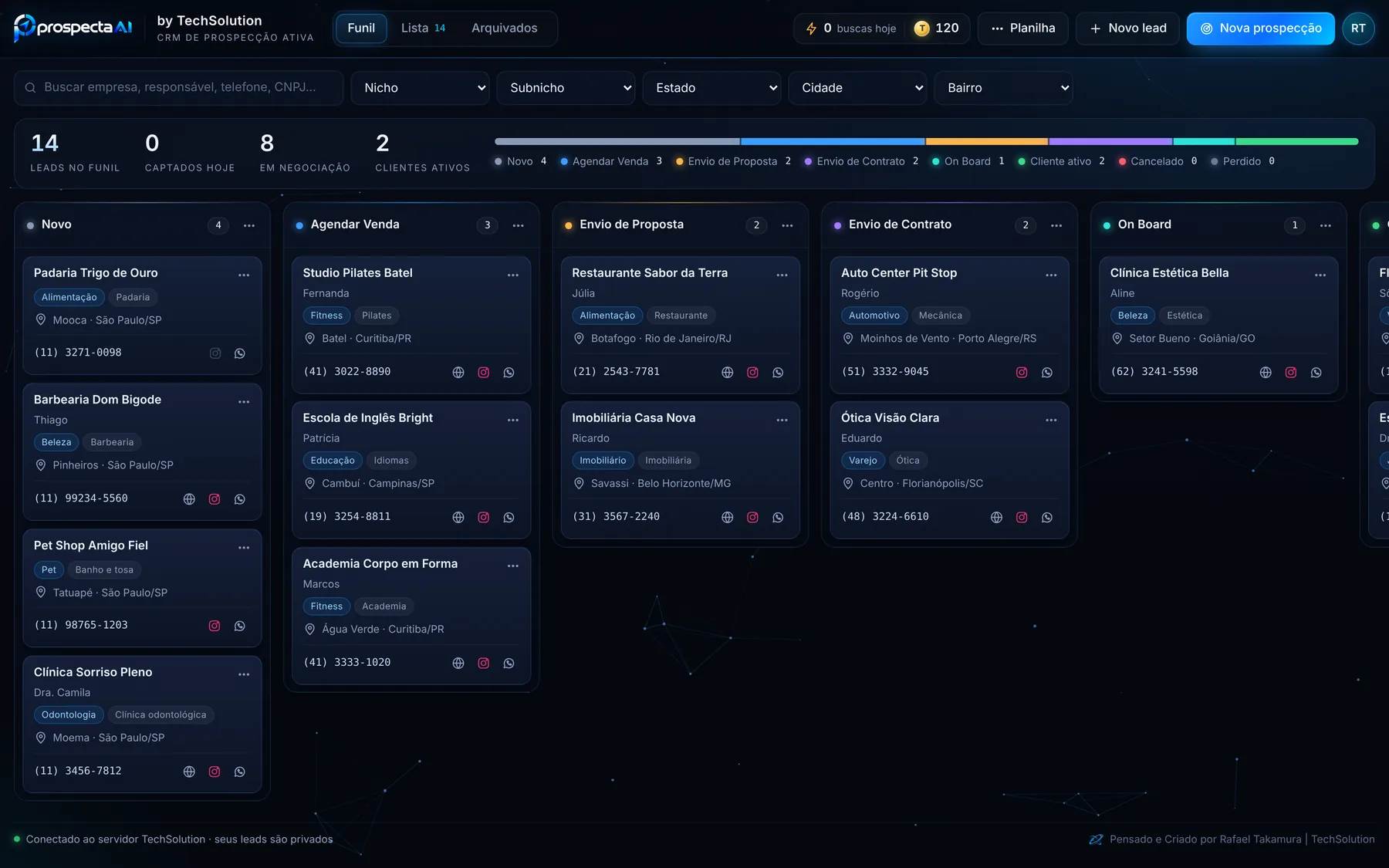This screenshot has width=1389, height=868.
Task: Open the Nicho filter dropdown
Action: click(x=420, y=88)
